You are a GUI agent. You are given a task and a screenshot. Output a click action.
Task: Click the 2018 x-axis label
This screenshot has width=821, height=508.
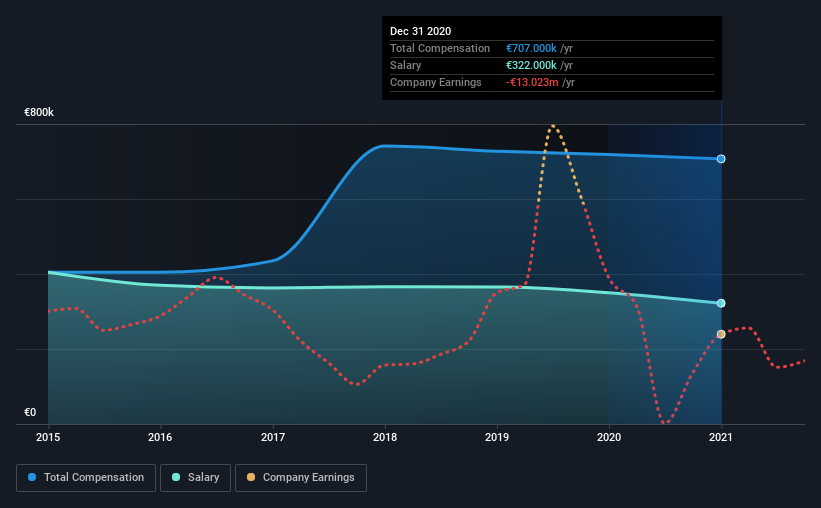pos(385,437)
